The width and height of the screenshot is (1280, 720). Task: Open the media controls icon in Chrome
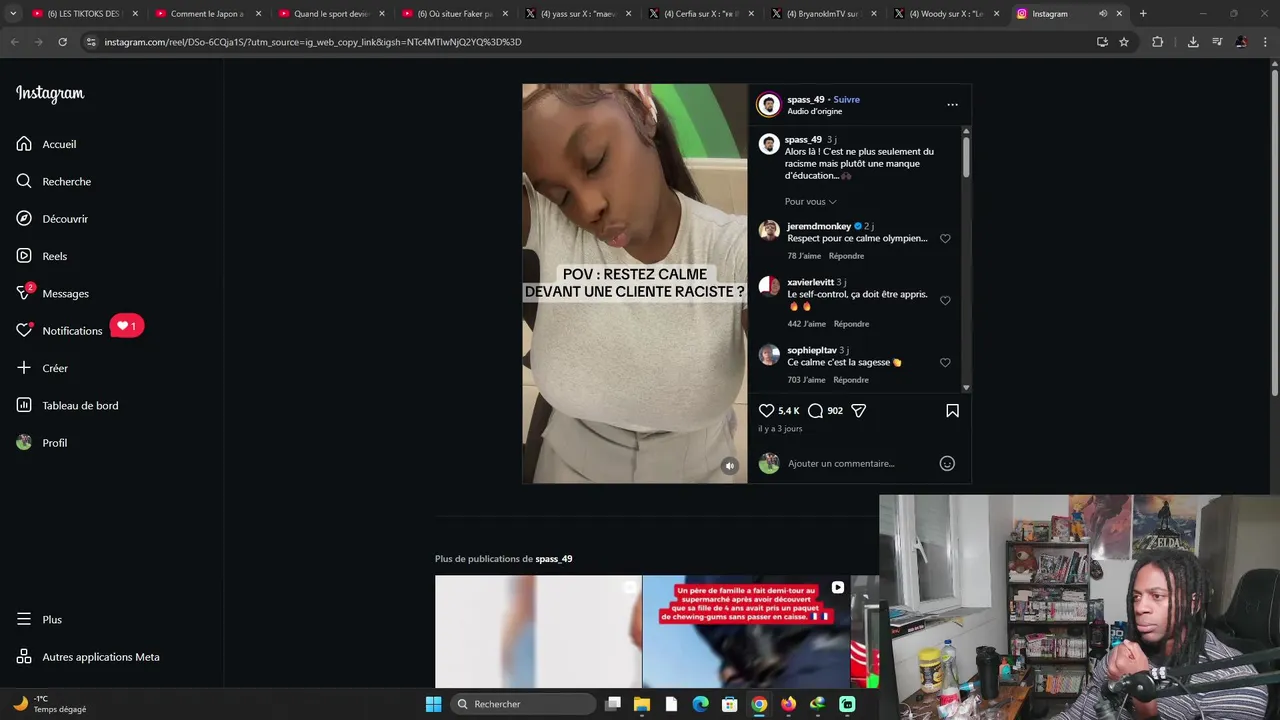[1217, 42]
